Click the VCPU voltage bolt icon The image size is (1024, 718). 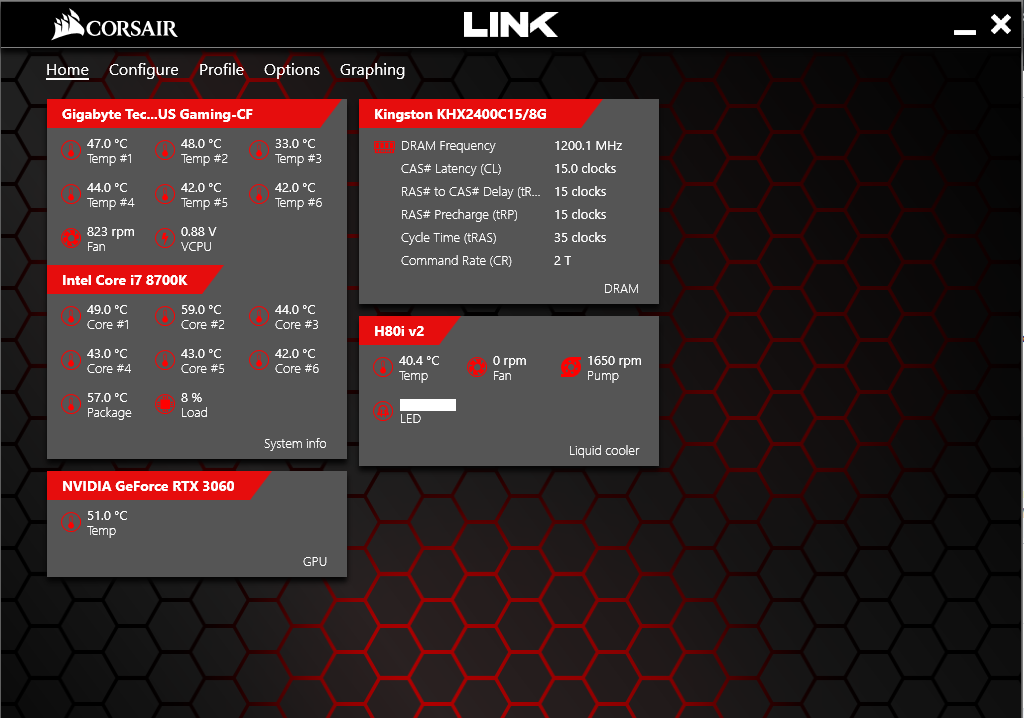(x=165, y=238)
